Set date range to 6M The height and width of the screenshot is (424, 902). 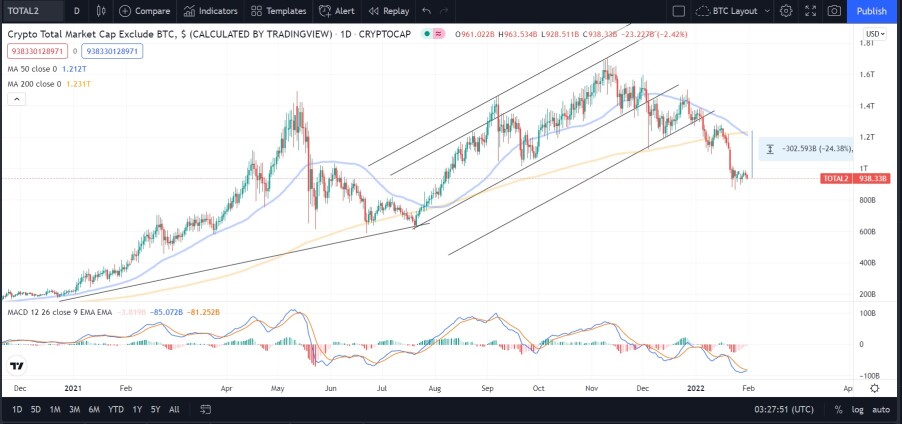(94, 410)
